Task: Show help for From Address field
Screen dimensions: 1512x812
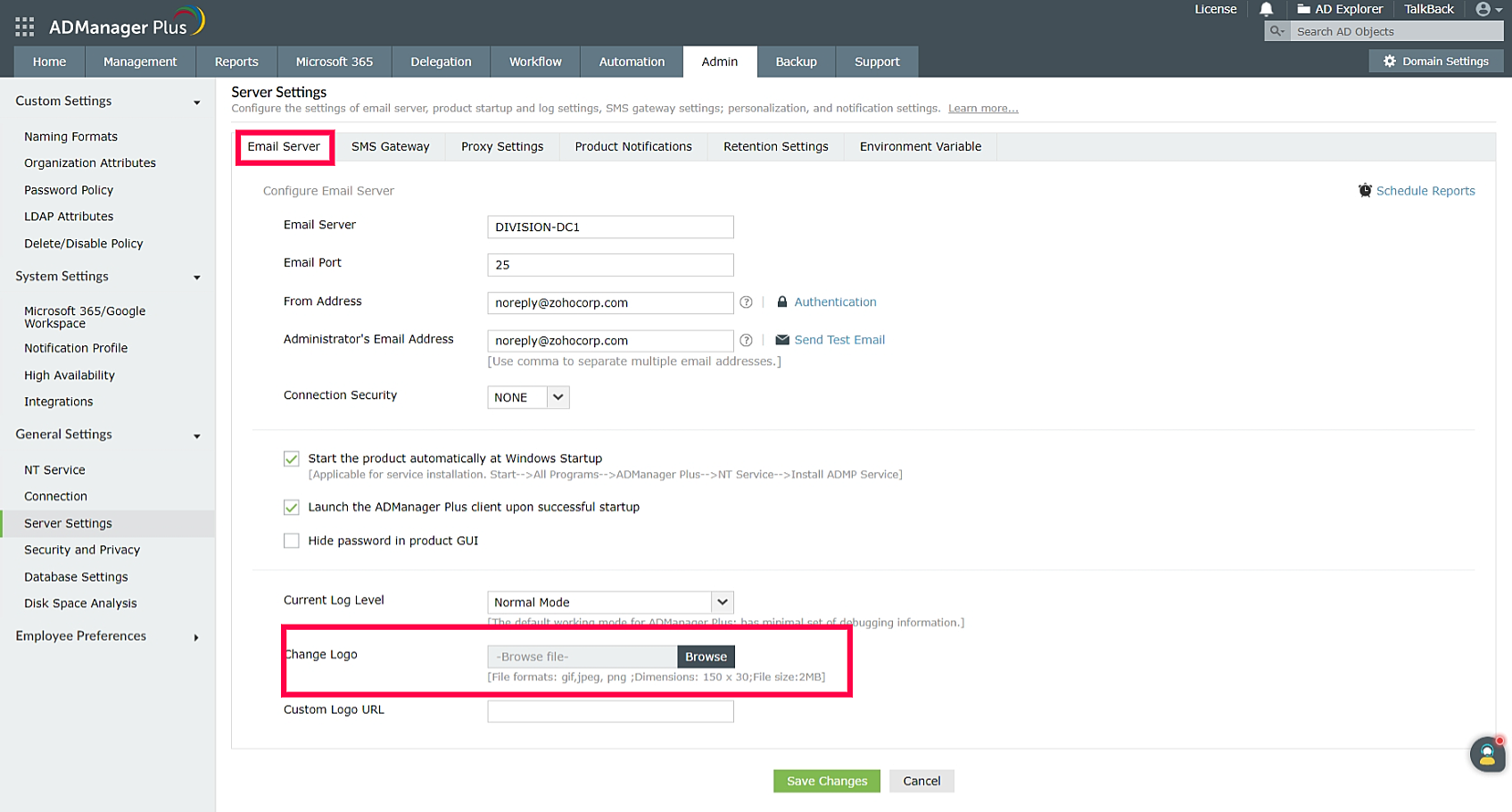Action: point(746,302)
